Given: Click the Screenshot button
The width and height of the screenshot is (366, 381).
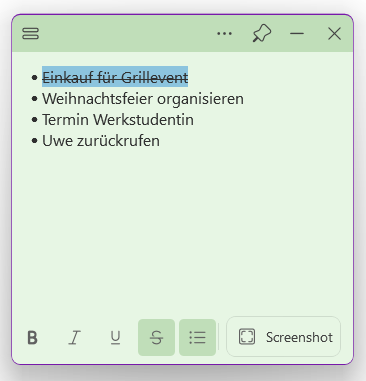Looking at the screenshot, I should coord(283,337).
